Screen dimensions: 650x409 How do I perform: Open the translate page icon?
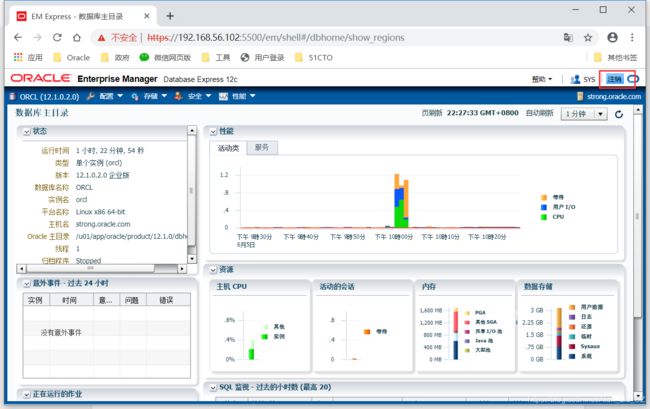pyautogui.click(x=568, y=37)
